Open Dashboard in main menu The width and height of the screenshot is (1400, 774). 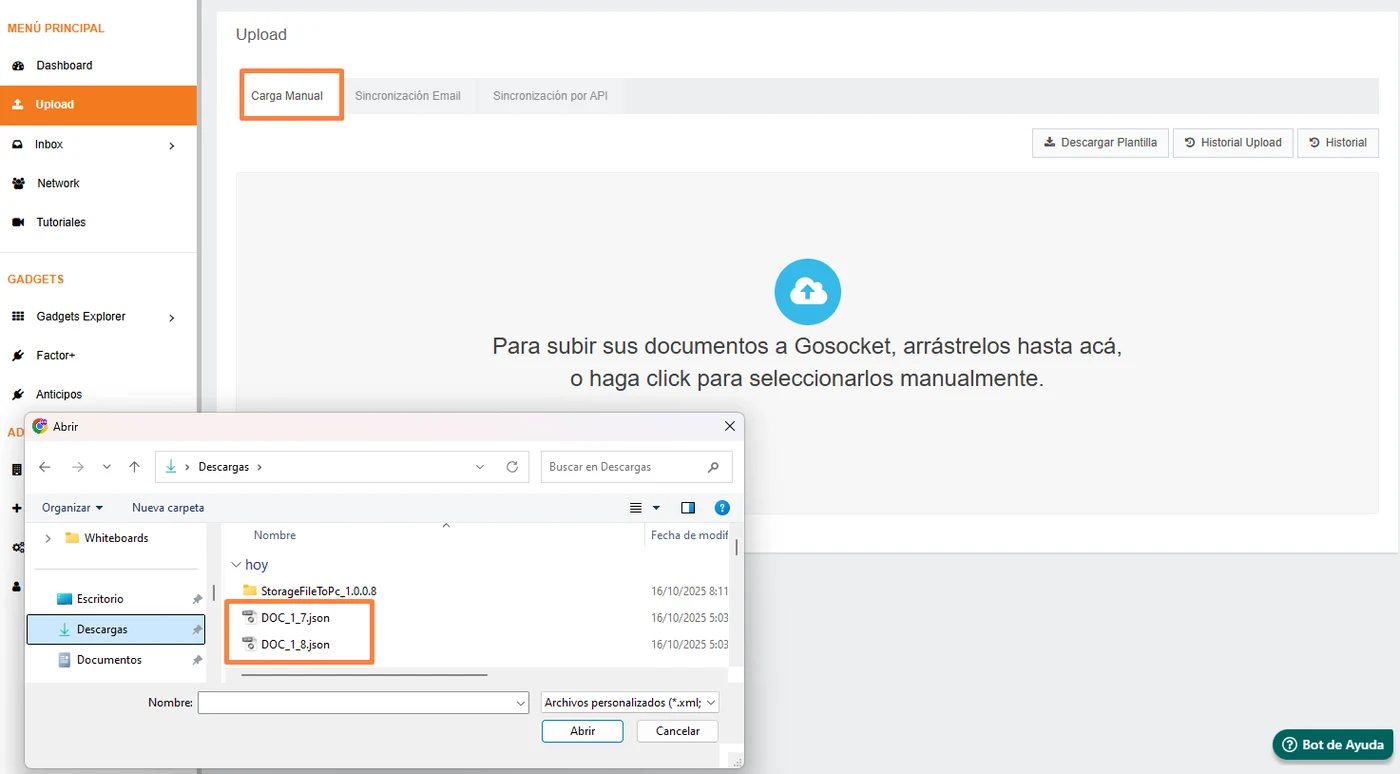64,66
